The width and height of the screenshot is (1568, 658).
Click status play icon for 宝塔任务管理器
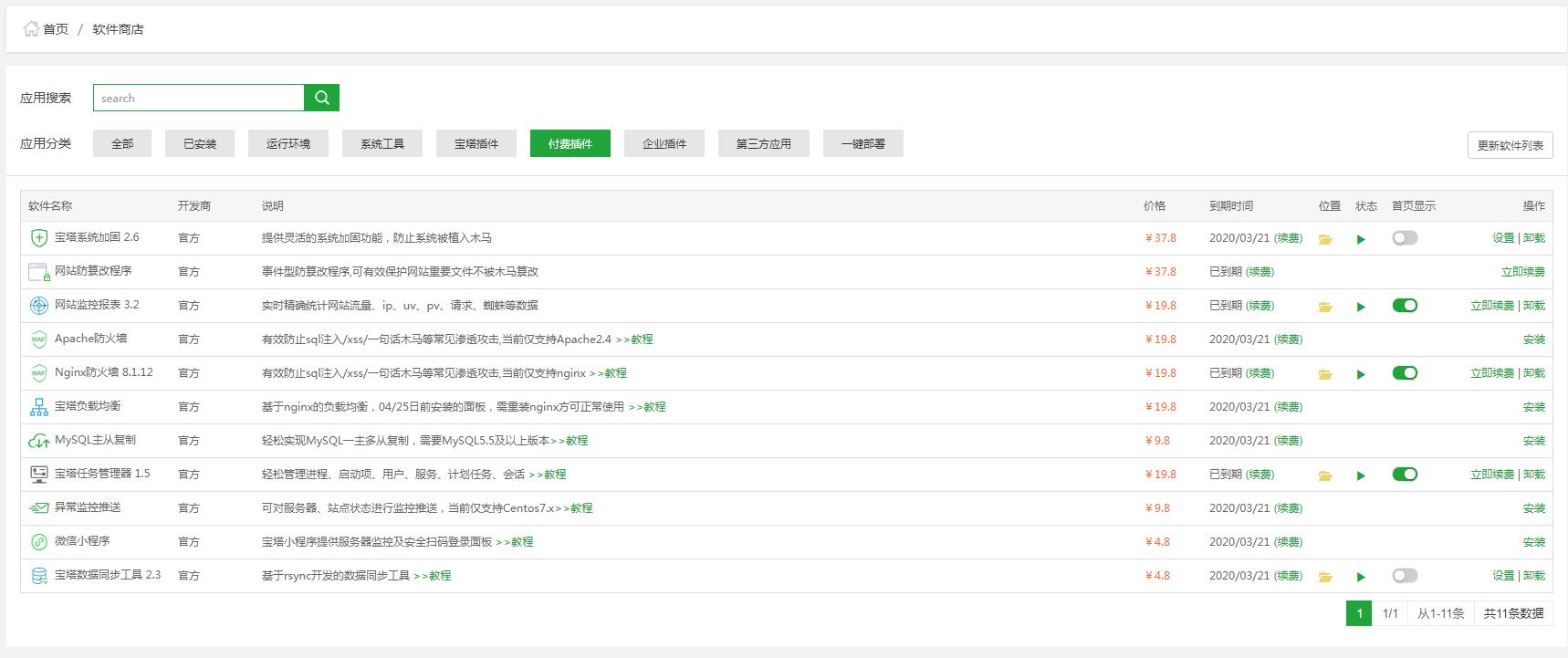pyautogui.click(x=1361, y=475)
